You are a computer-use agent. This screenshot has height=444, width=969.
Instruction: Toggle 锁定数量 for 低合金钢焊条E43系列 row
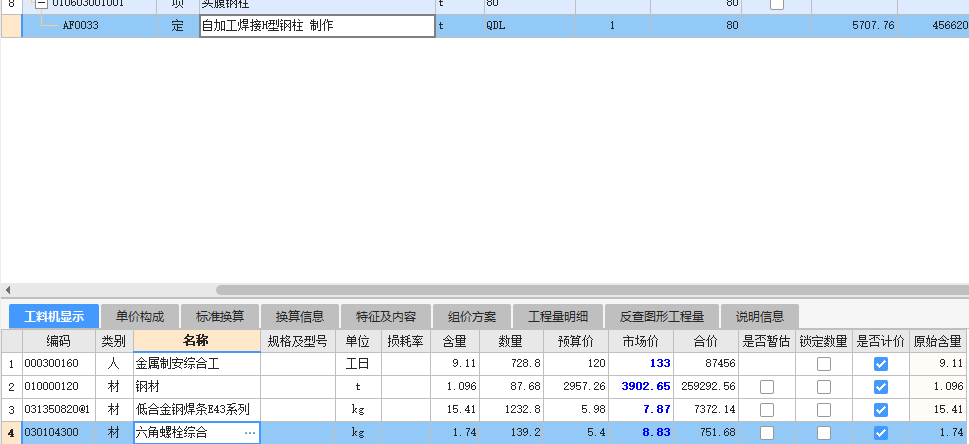[824, 410]
